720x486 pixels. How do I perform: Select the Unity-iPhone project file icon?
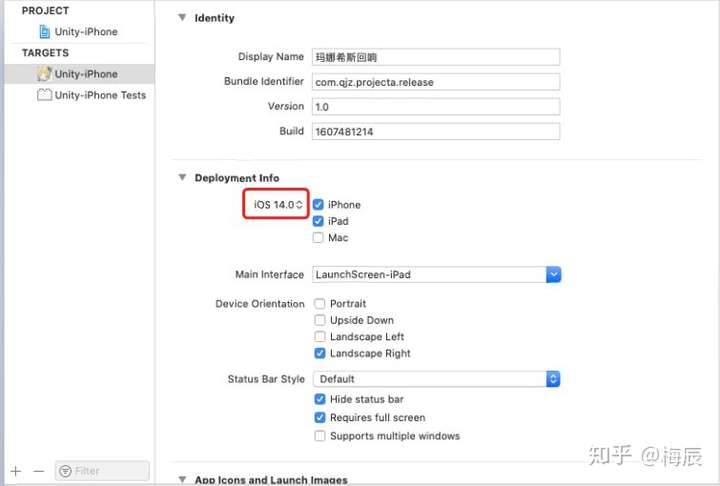45,32
